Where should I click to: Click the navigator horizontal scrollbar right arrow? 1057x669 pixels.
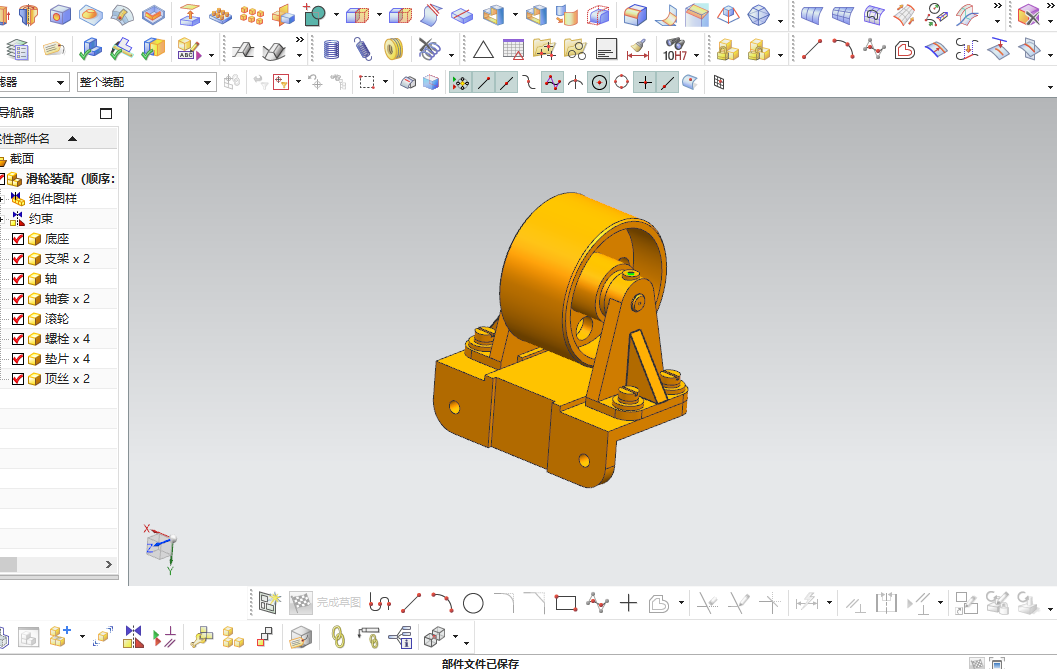pyautogui.click(x=109, y=564)
